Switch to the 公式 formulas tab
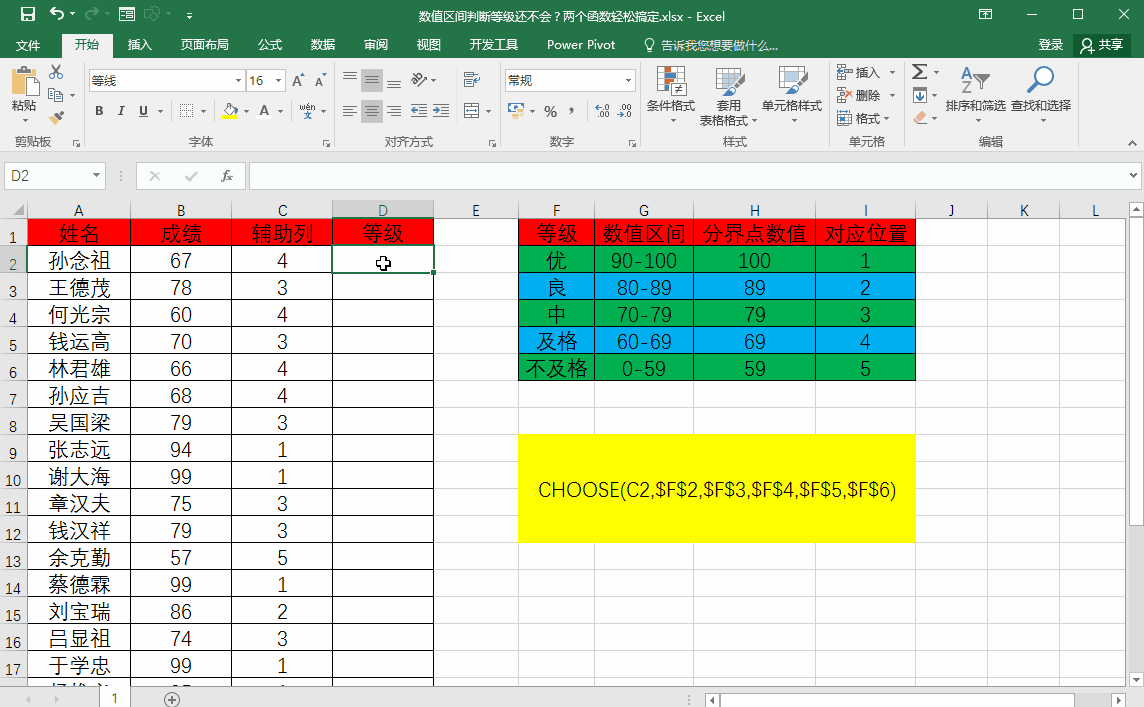The image size is (1144, 707). [269, 45]
